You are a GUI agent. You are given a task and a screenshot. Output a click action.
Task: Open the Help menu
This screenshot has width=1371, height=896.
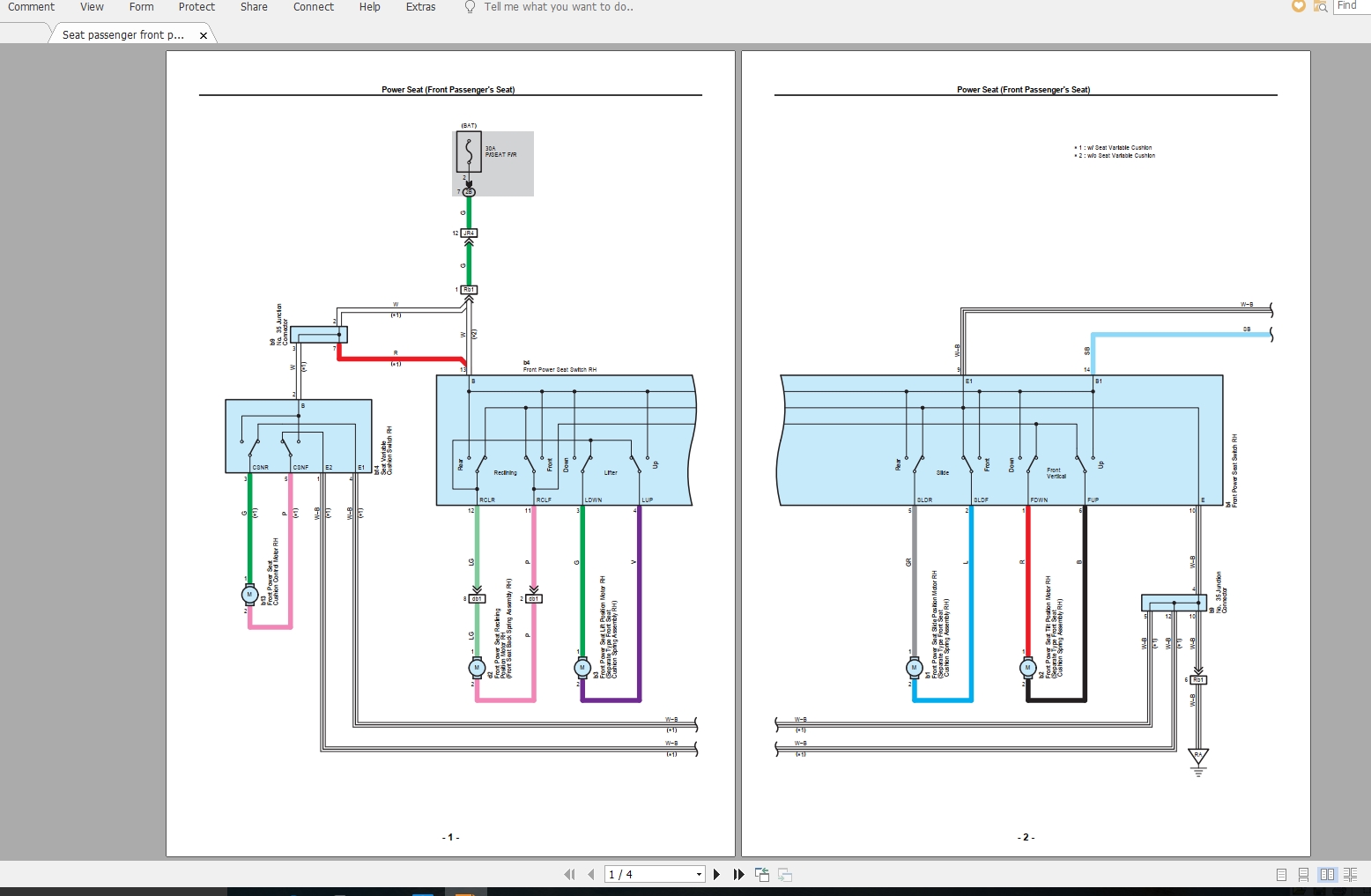[369, 7]
